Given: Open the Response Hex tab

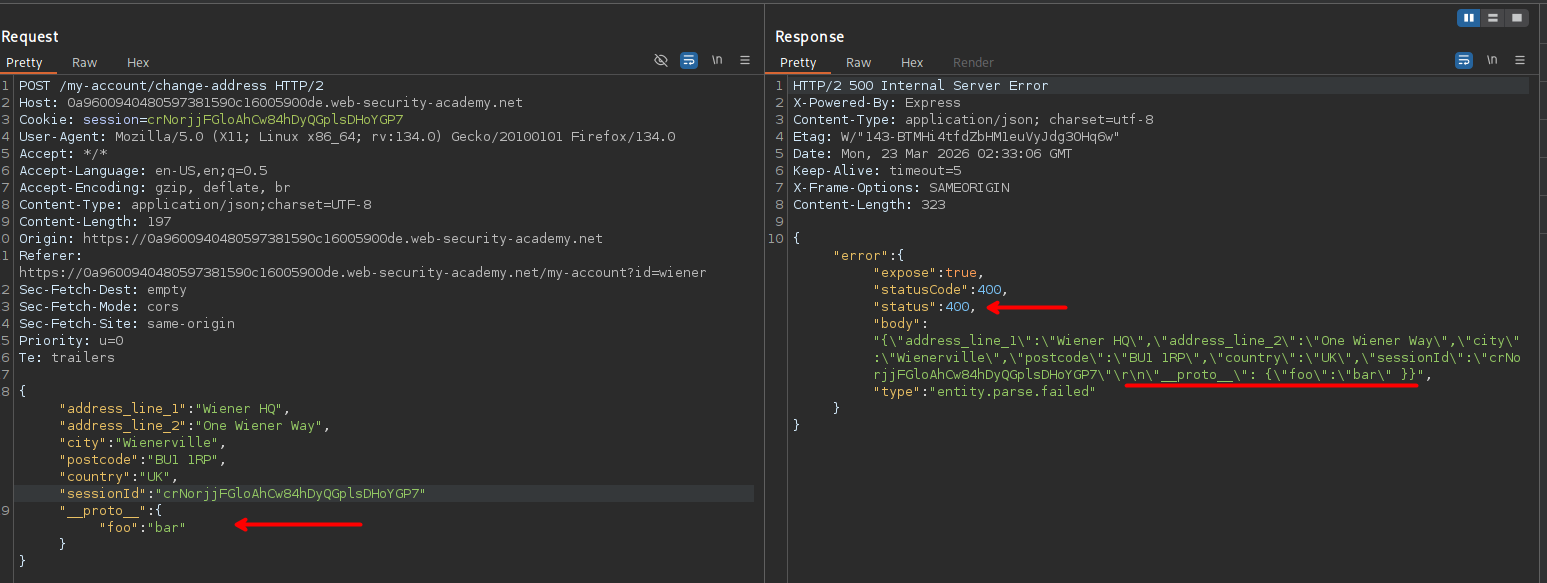Looking at the screenshot, I should click(912, 63).
